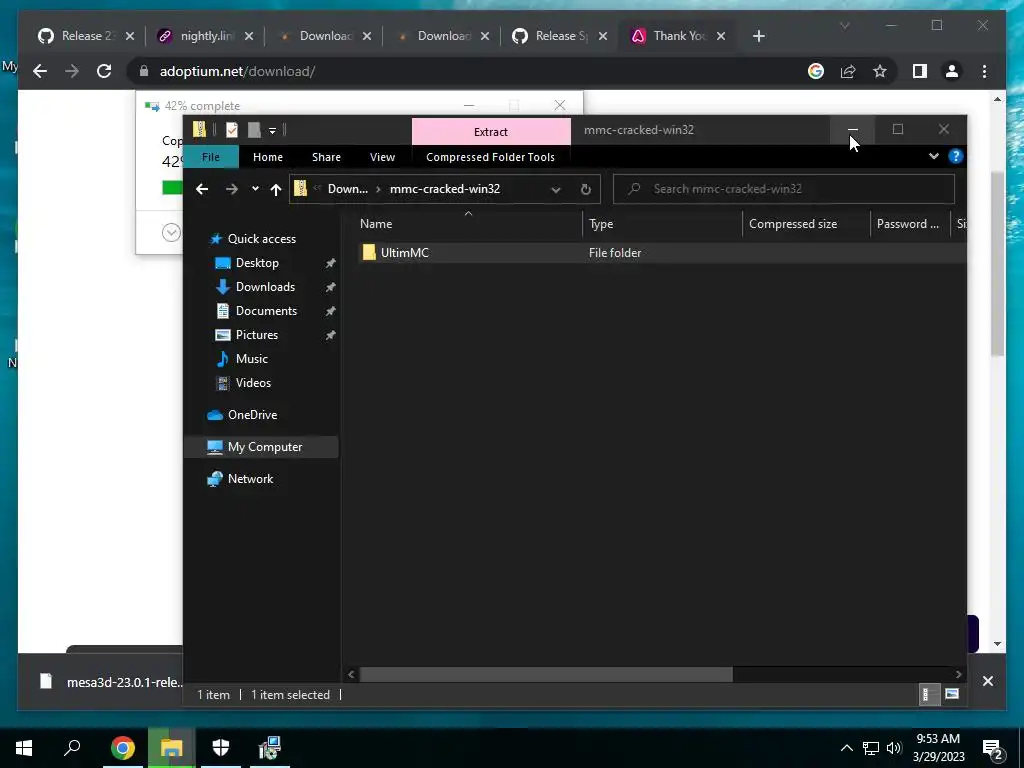Switch to the Share ribbon tab
Screen dimensions: 1024x768
point(326,157)
